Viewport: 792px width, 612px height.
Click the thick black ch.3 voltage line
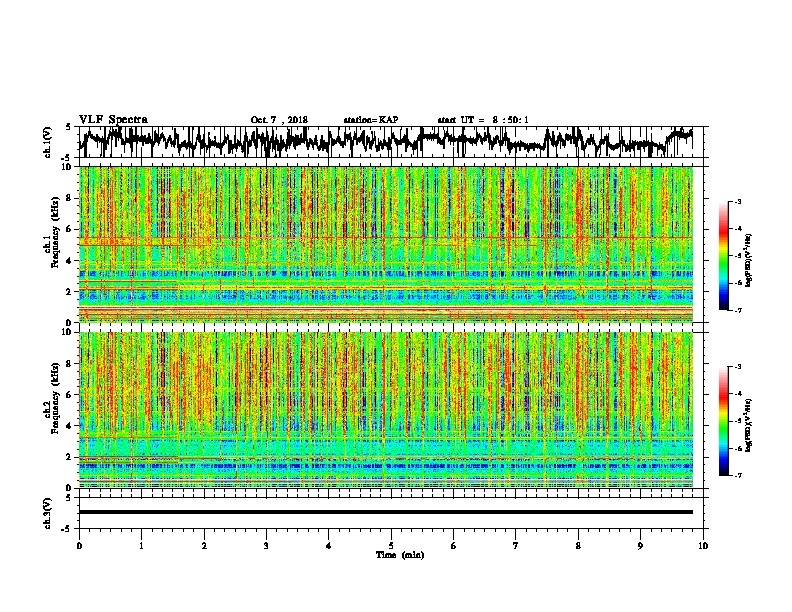pyautogui.click(x=386, y=512)
